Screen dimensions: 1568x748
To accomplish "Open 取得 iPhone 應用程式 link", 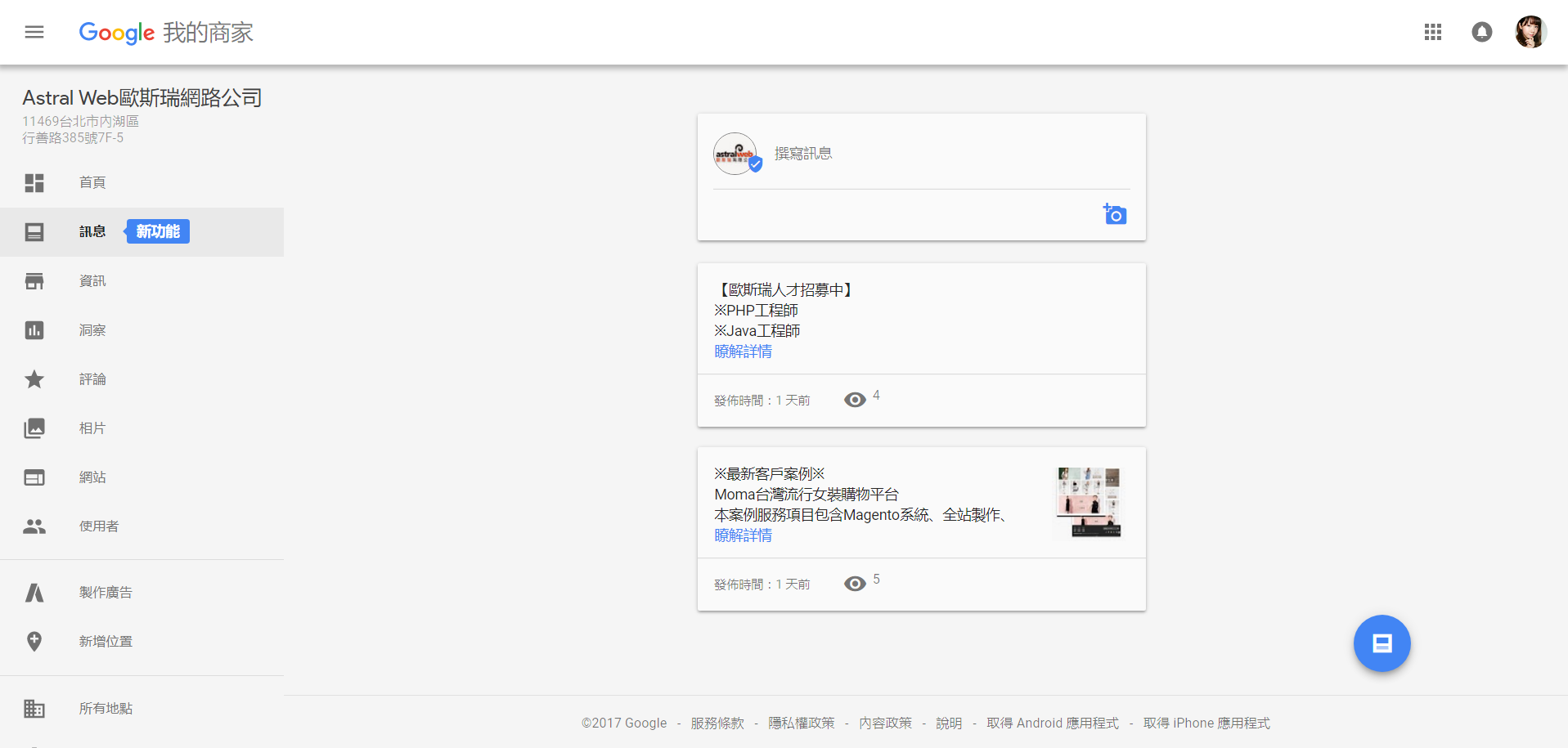I will pyautogui.click(x=1206, y=723).
